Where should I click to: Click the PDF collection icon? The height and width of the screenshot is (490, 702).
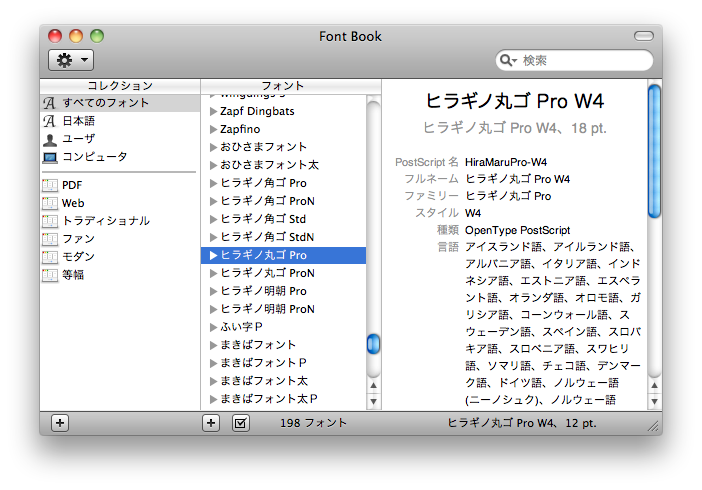tap(50, 185)
